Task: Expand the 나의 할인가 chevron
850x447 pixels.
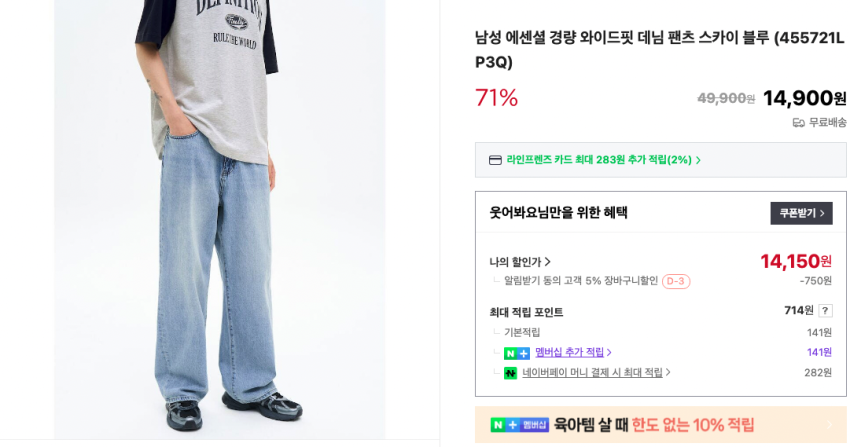Action: click(548, 262)
